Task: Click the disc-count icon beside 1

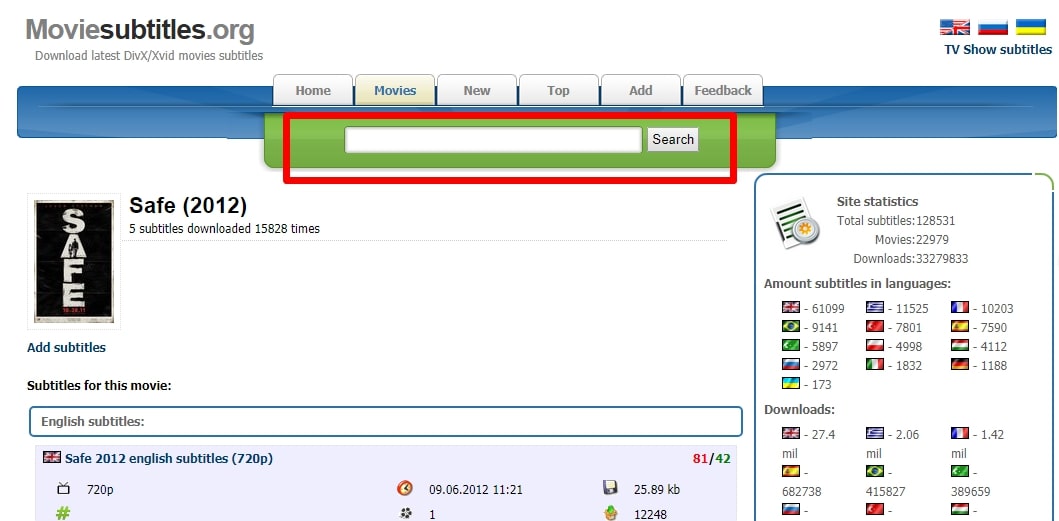Action: coord(405,514)
